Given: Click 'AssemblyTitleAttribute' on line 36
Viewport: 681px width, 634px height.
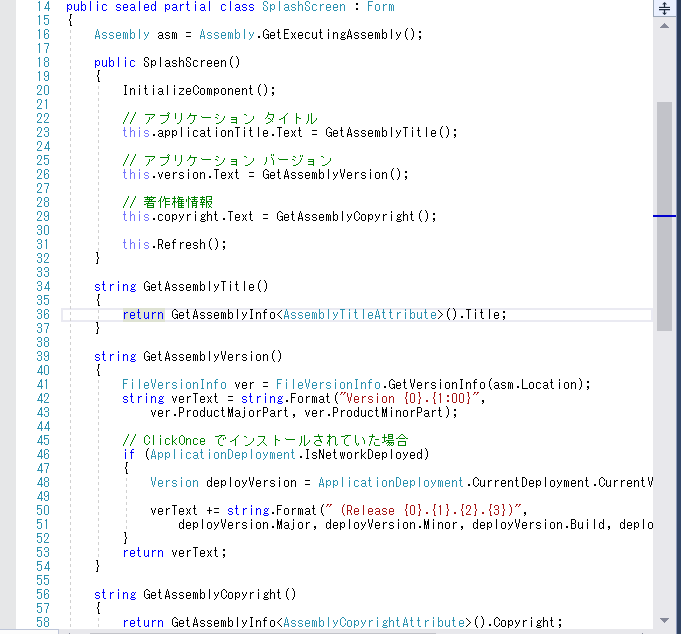Looking at the screenshot, I should [360, 314].
